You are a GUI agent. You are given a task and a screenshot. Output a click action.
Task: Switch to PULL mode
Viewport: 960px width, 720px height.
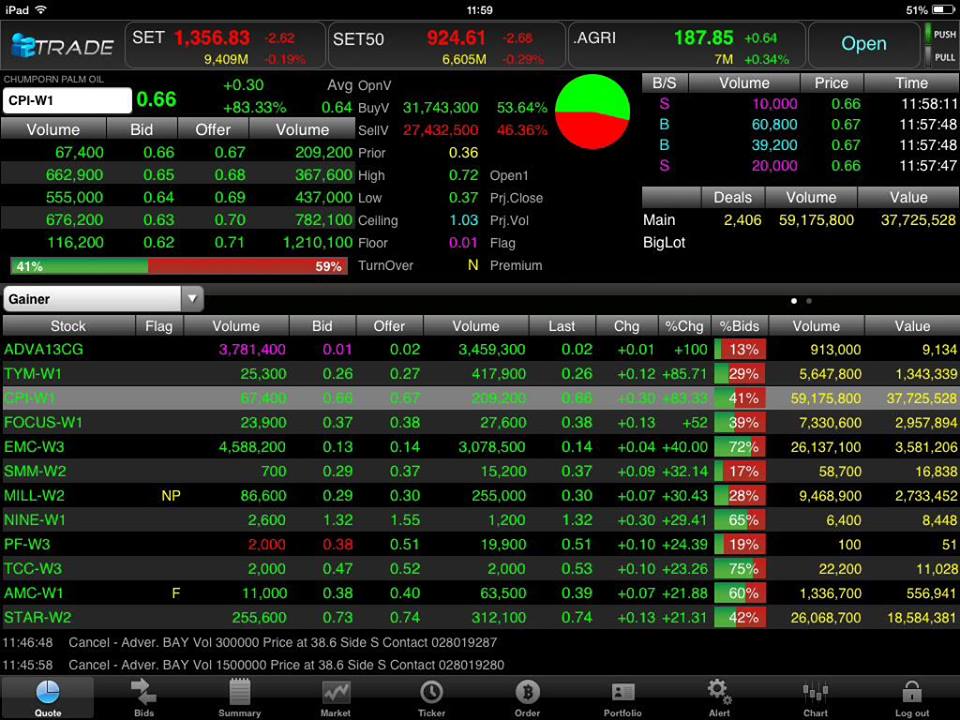tap(941, 57)
